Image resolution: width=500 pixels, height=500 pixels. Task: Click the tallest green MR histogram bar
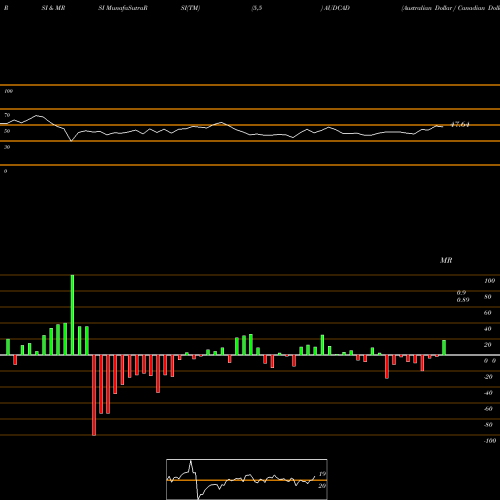[x=72, y=315]
